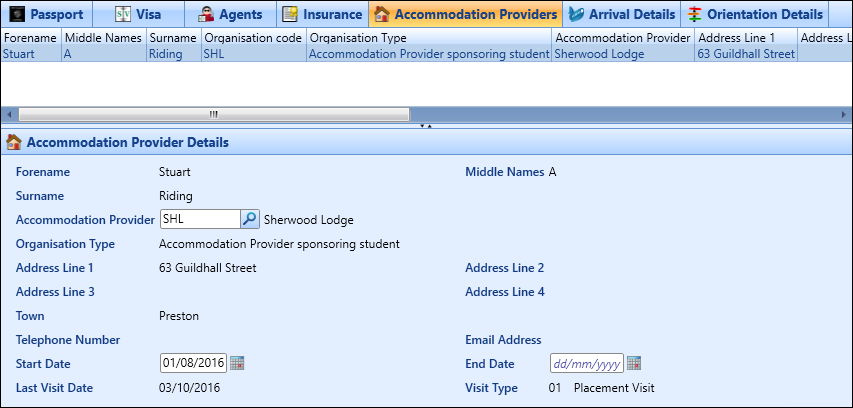Select the Stuart cell in grid row
The image size is (853, 408).
(x=30, y=54)
